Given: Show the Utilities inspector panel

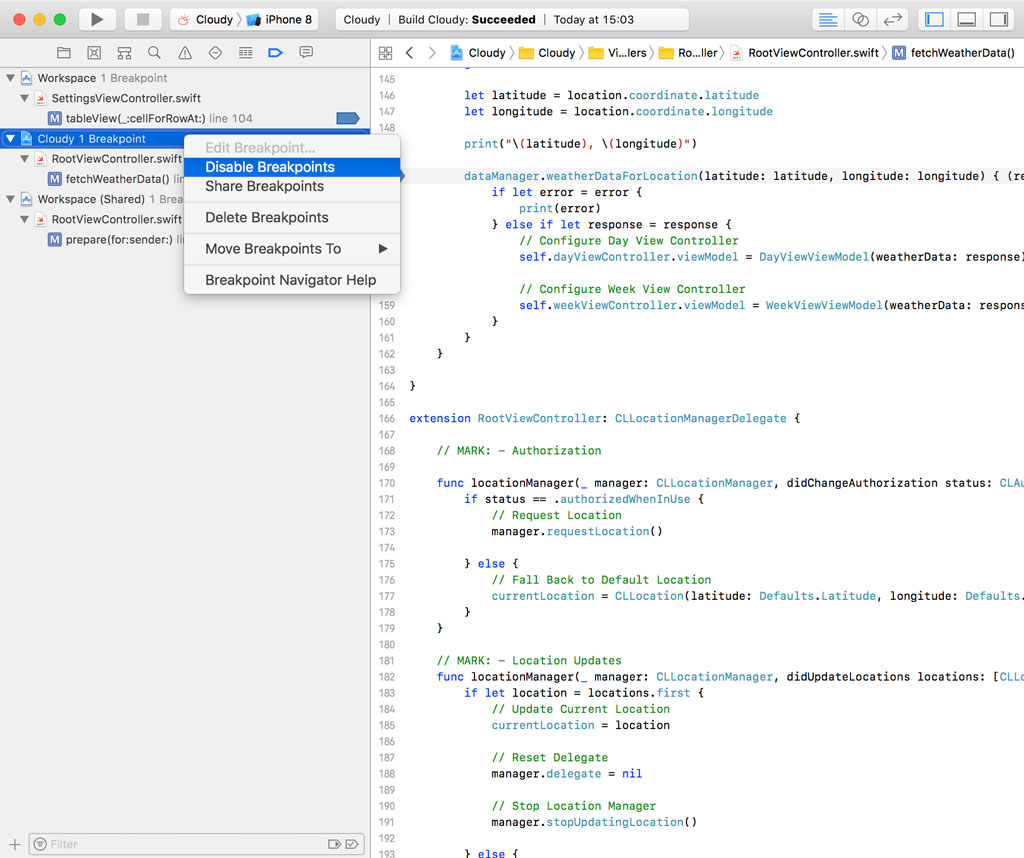Looking at the screenshot, I should pyautogui.click(x=999, y=18).
